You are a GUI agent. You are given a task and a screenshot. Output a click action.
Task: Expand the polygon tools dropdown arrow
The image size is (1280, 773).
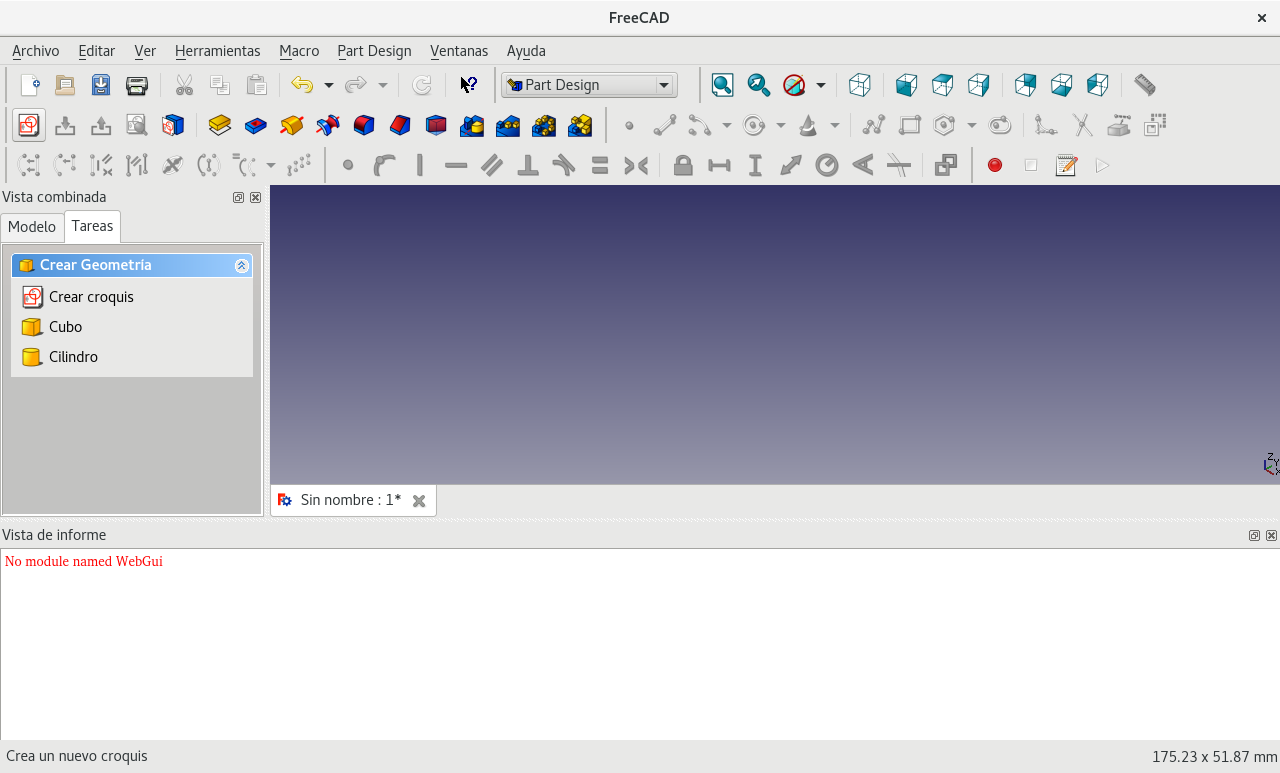pyautogui.click(x=971, y=125)
